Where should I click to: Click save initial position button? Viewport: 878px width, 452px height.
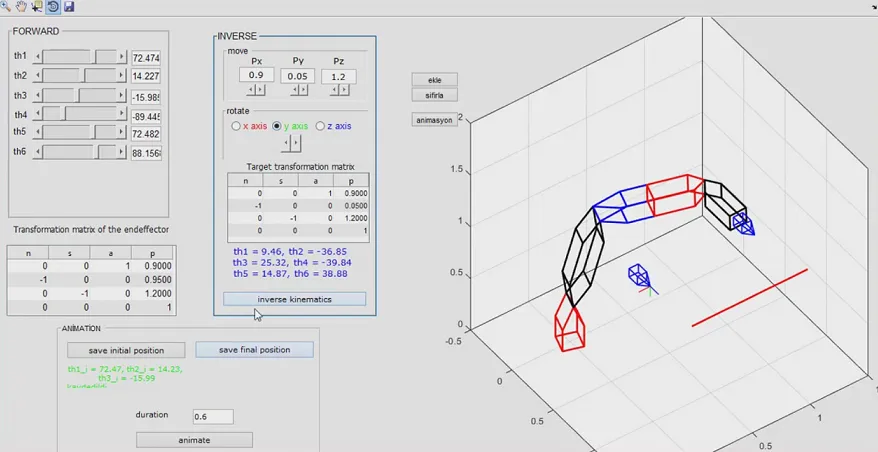126,350
